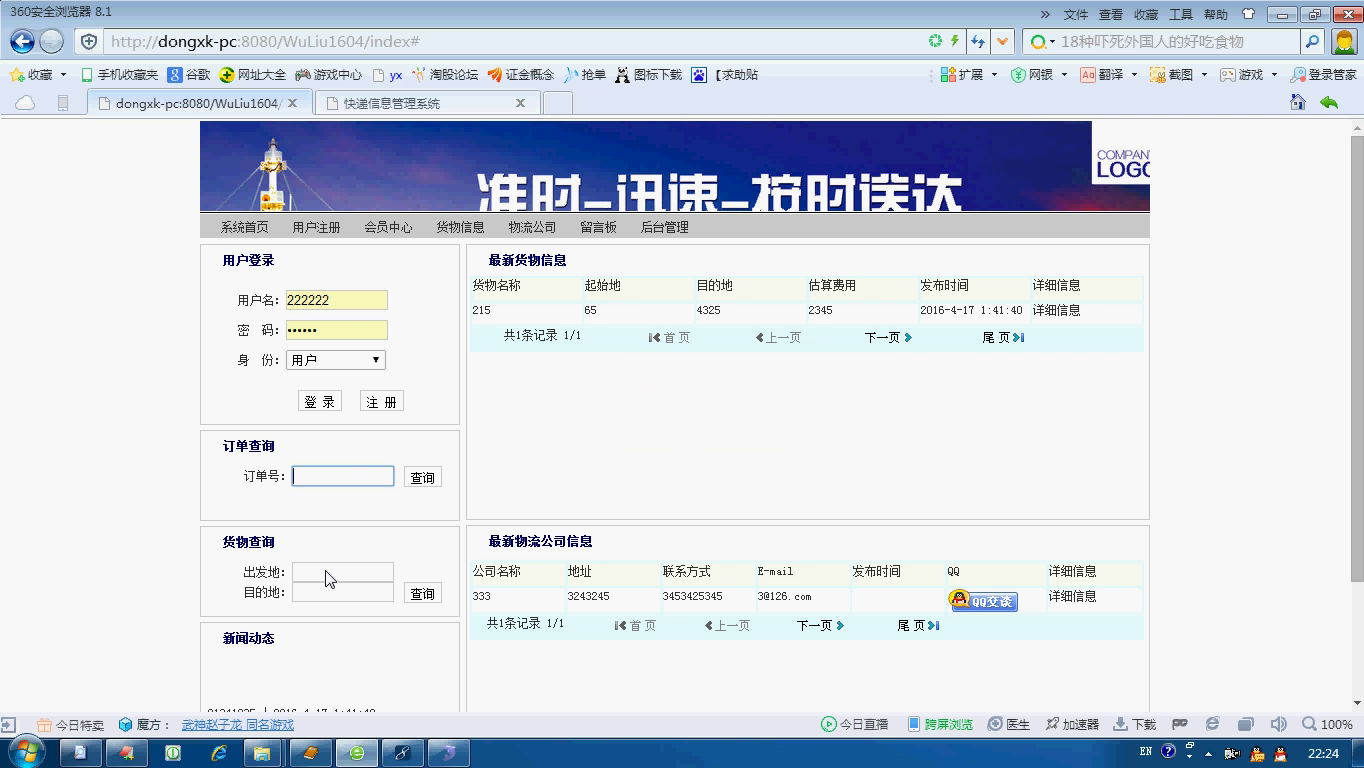Open the 谷歌 bookmark
The image size is (1364, 768).
(189, 75)
